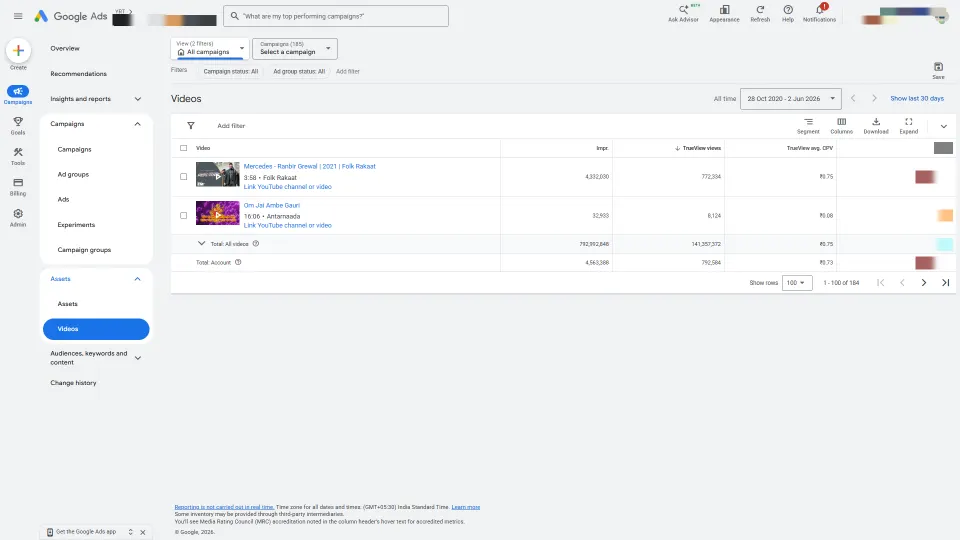The height and width of the screenshot is (540, 960).
Task: Open the Columns icon
Action: (841, 122)
